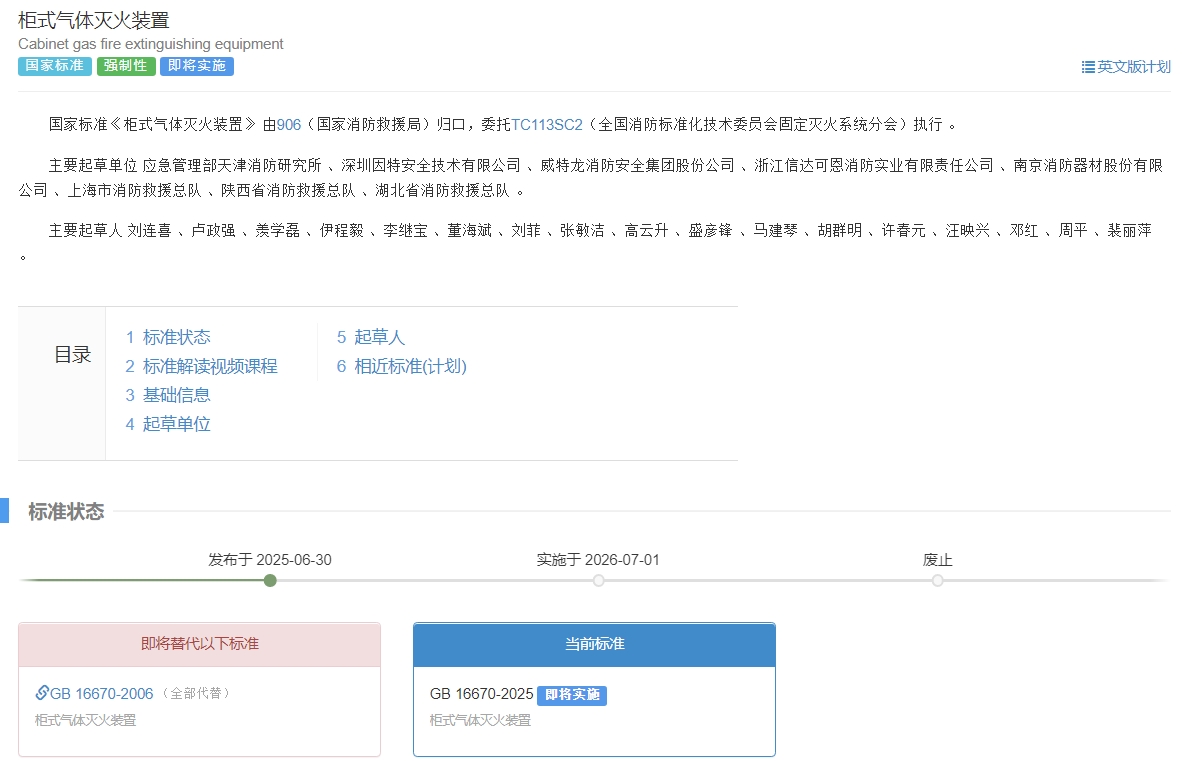Click the English title Cabinet gas fire extinguishing equipment
The width and height of the screenshot is (1183, 761).
point(151,44)
